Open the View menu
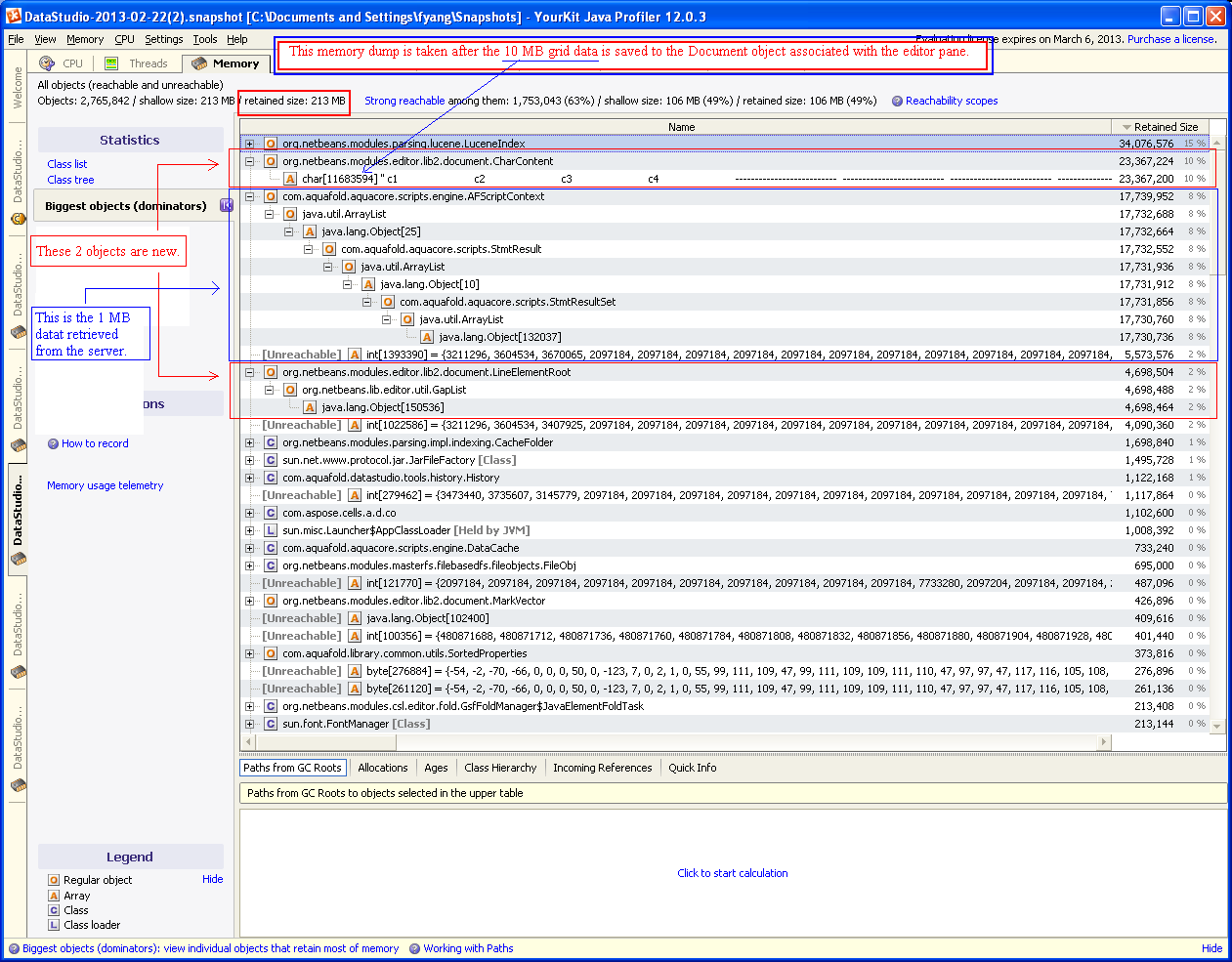 [46, 39]
